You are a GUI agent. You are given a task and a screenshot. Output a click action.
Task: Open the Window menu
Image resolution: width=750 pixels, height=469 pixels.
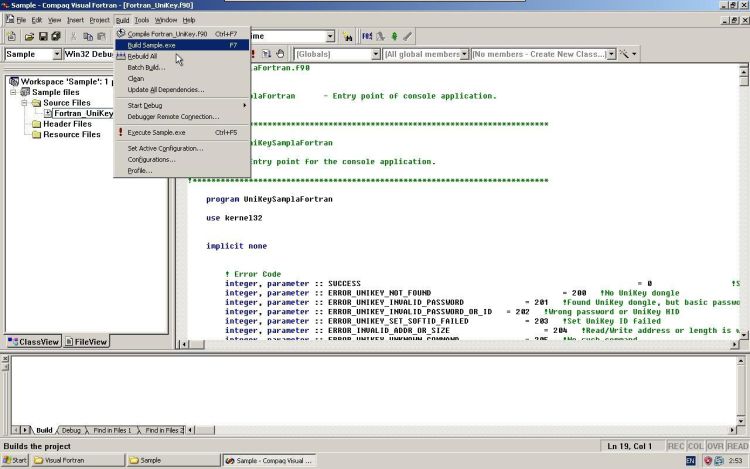(x=166, y=20)
